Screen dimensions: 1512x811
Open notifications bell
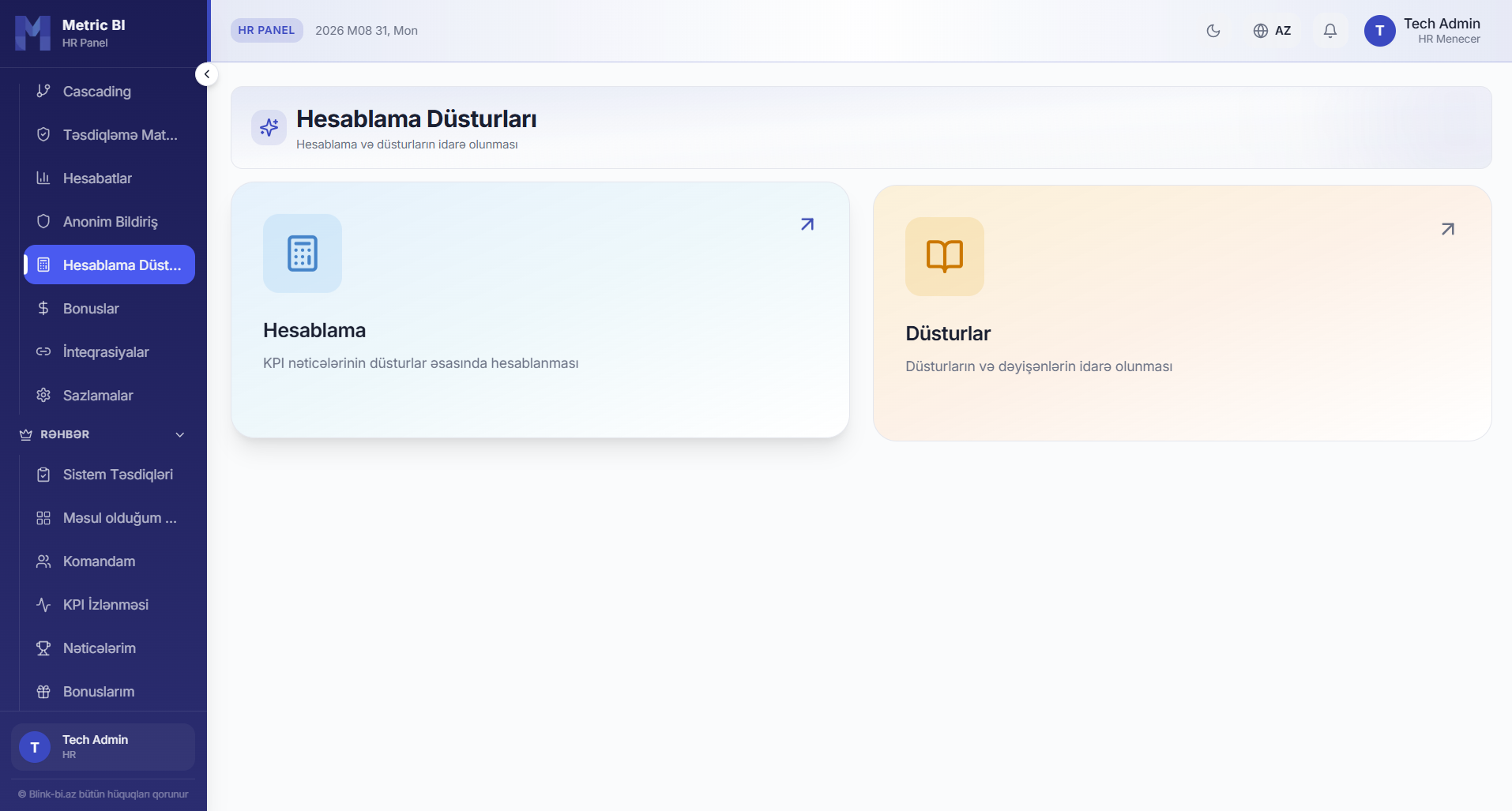point(1330,31)
